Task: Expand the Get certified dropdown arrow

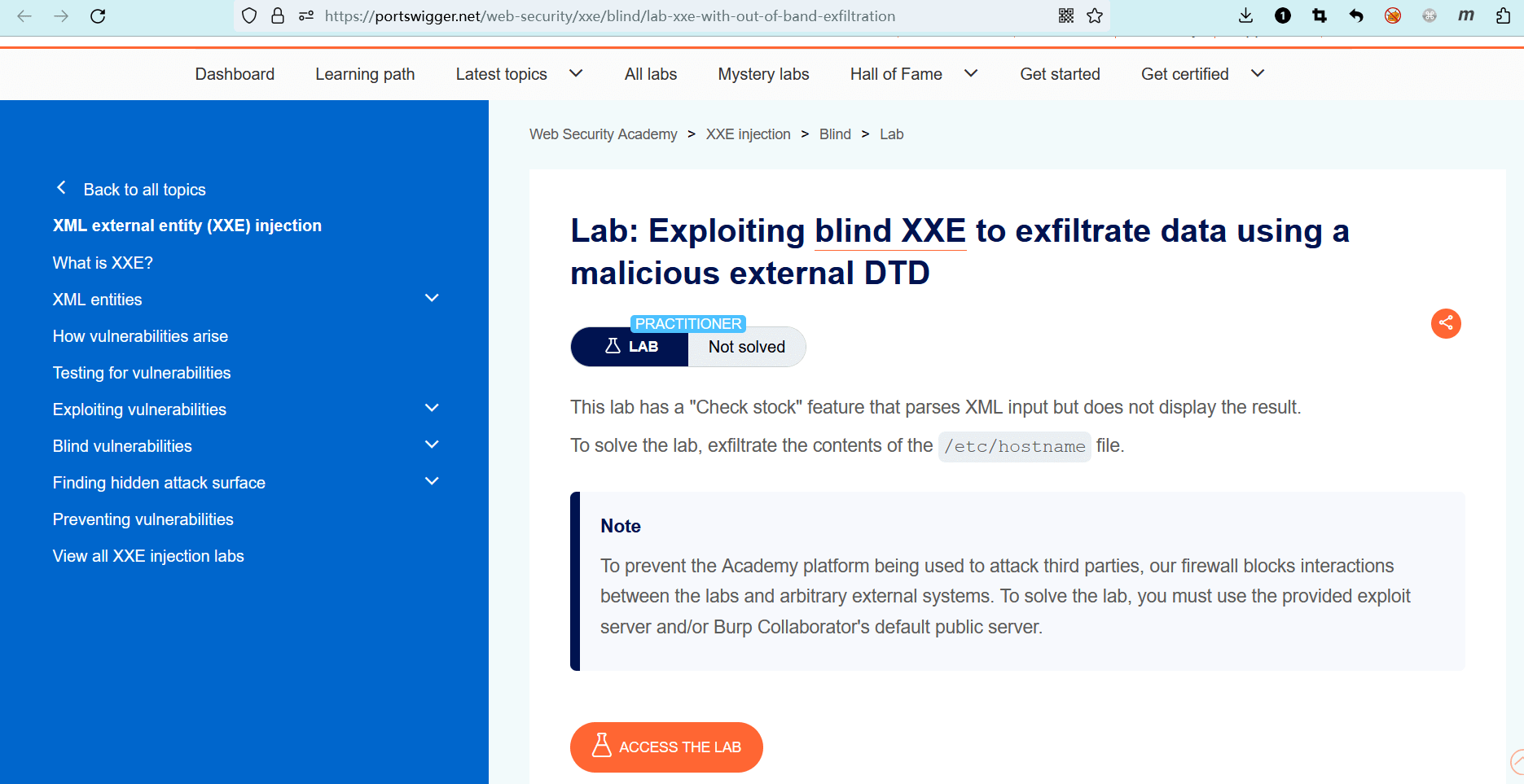Action: pyautogui.click(x=1258, y=73)
